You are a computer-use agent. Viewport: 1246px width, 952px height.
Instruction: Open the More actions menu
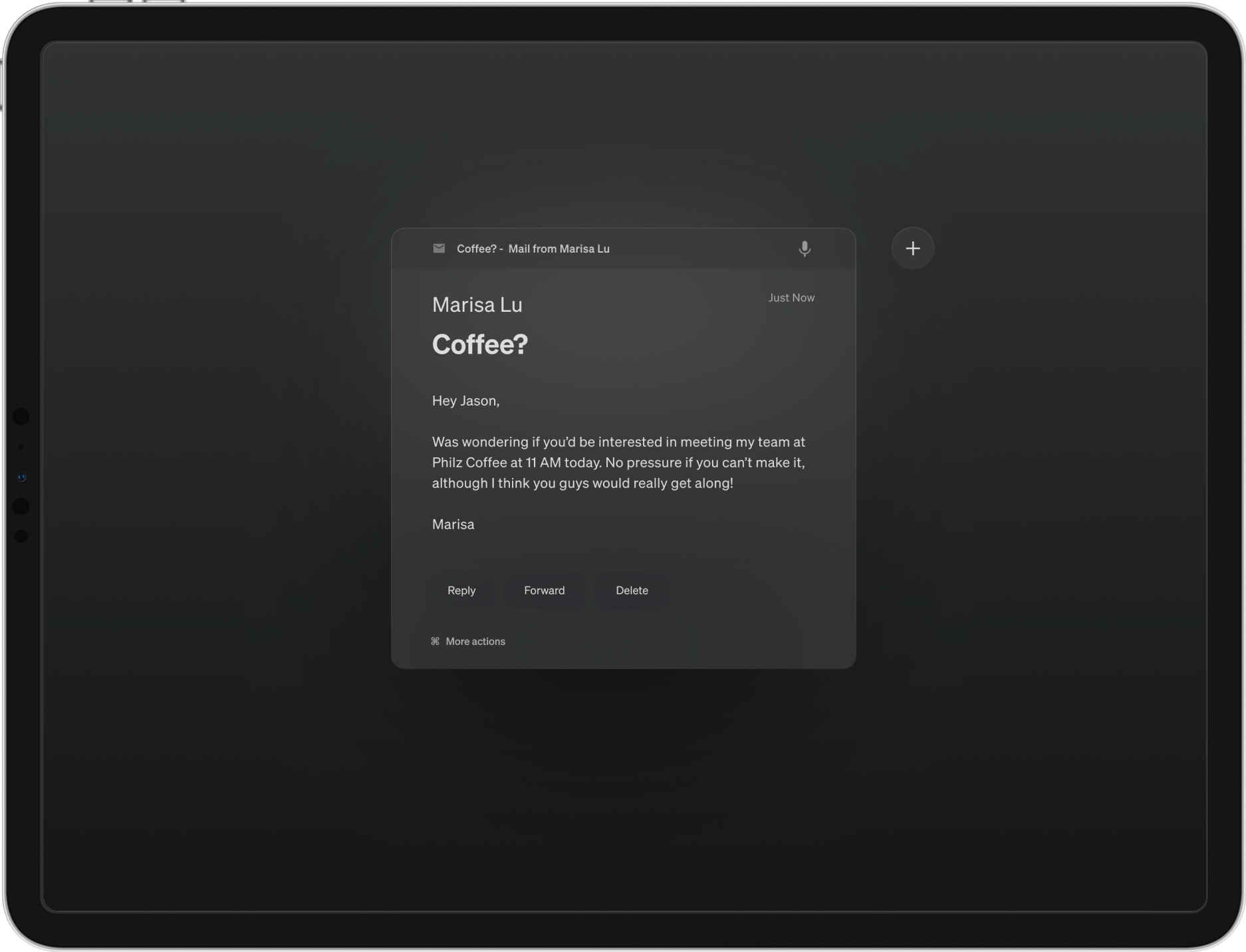pyautogui.click(x=475, y=642)
